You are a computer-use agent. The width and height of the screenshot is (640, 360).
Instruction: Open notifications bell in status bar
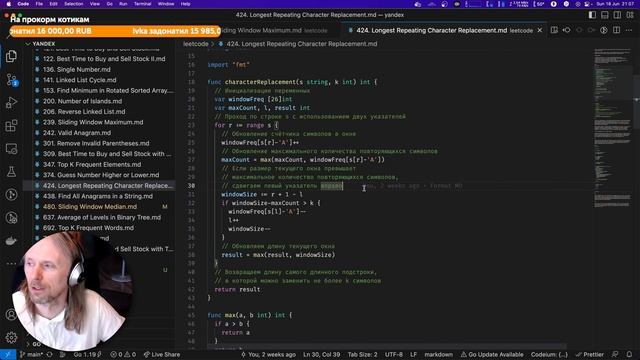pyautogui.click(x=629, y=354)
